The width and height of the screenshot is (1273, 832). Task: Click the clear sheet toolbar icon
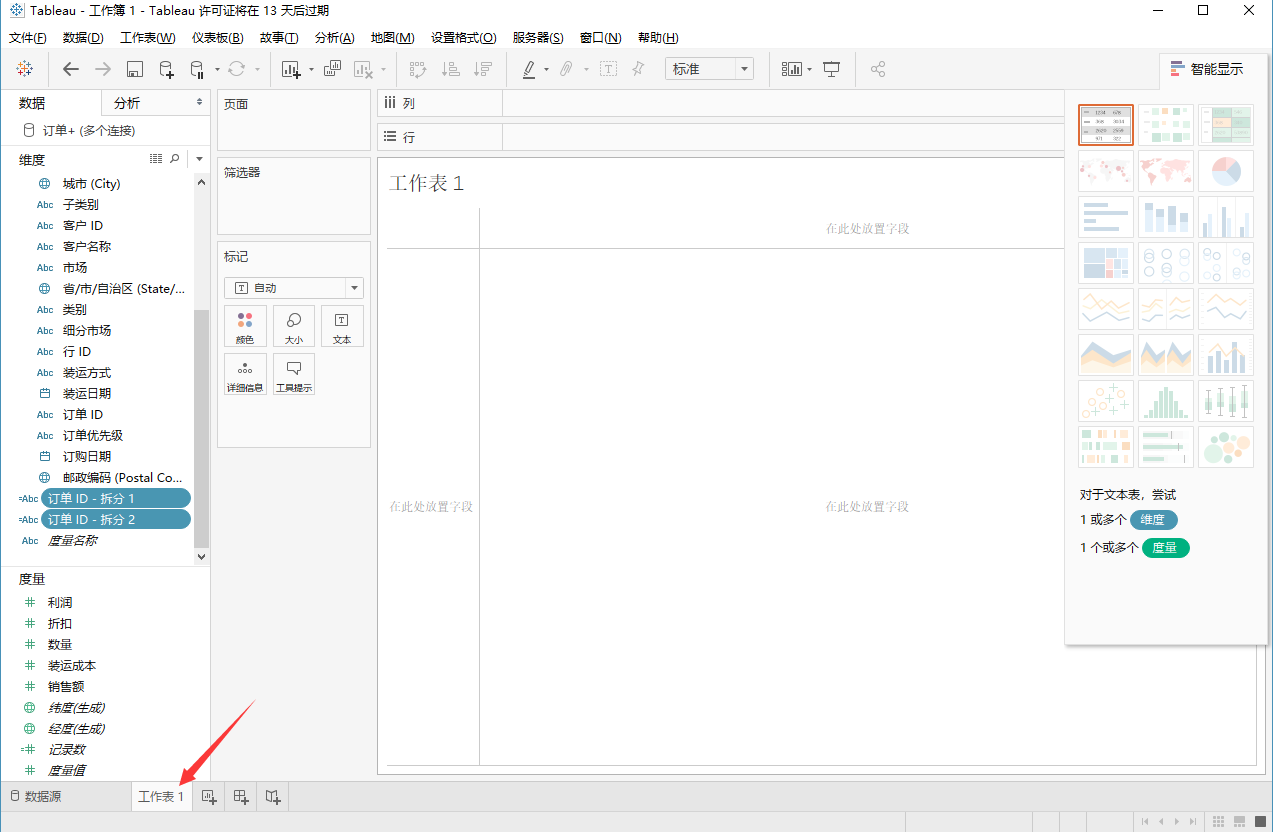click(363, 70)
